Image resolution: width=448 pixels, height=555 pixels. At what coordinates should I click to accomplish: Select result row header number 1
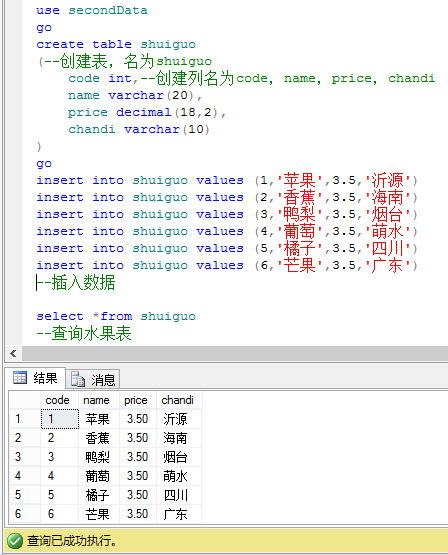coord(24,419)
